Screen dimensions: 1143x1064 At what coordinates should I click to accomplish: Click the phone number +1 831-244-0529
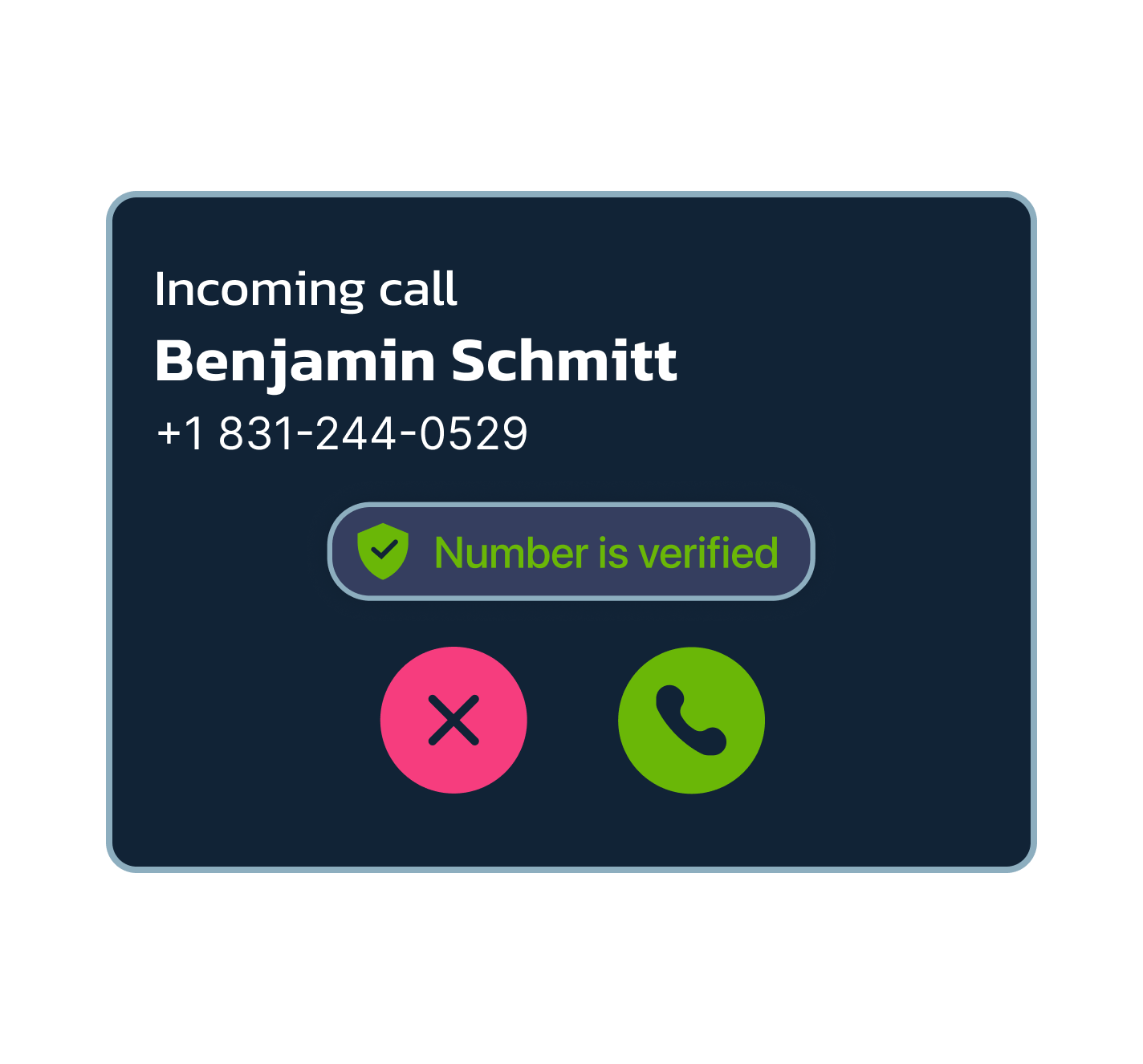(342, 433)
